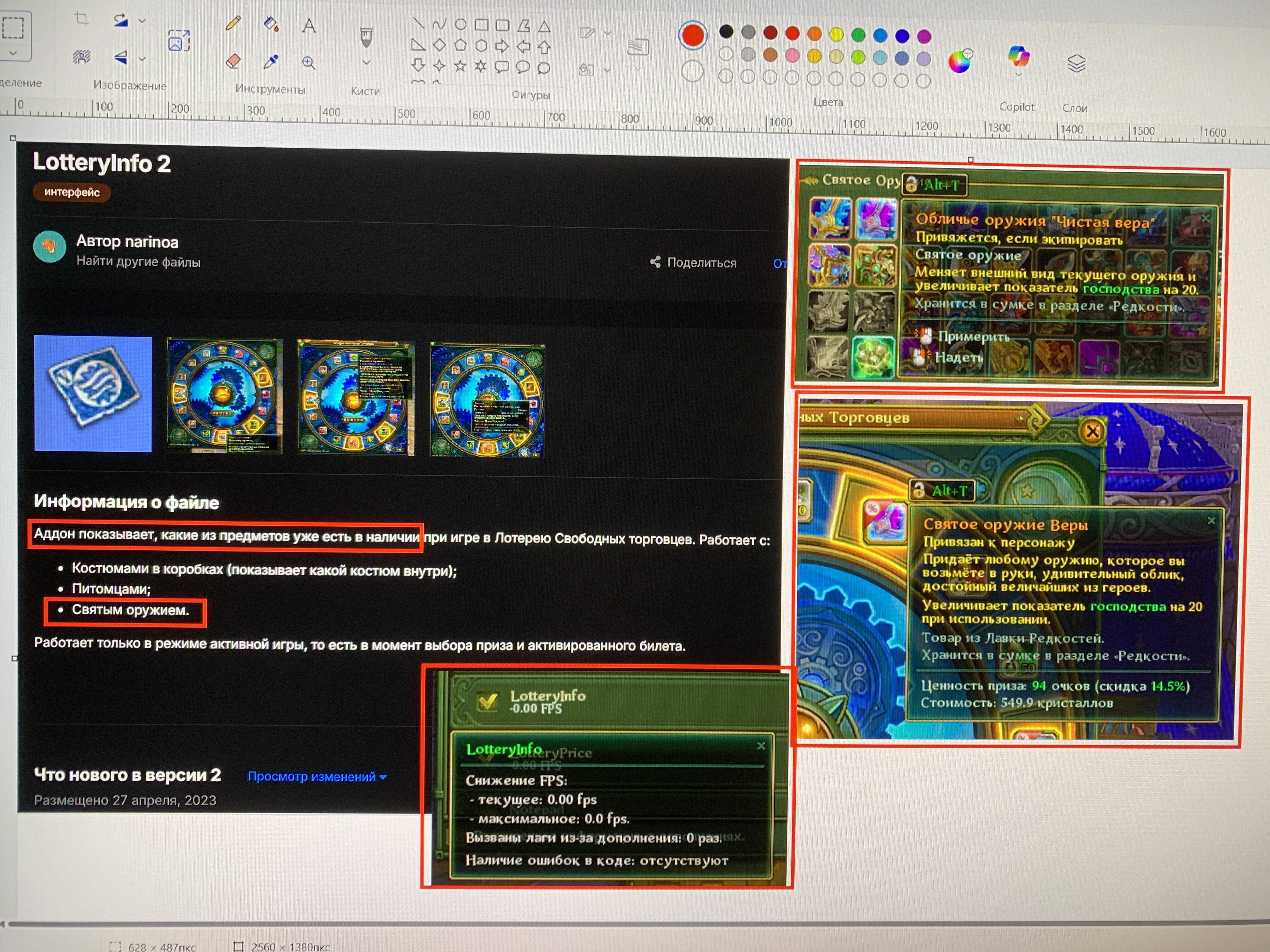Pick the black palette swatch
This screenshot has height=952, width=1270.
tap(726, 31)
